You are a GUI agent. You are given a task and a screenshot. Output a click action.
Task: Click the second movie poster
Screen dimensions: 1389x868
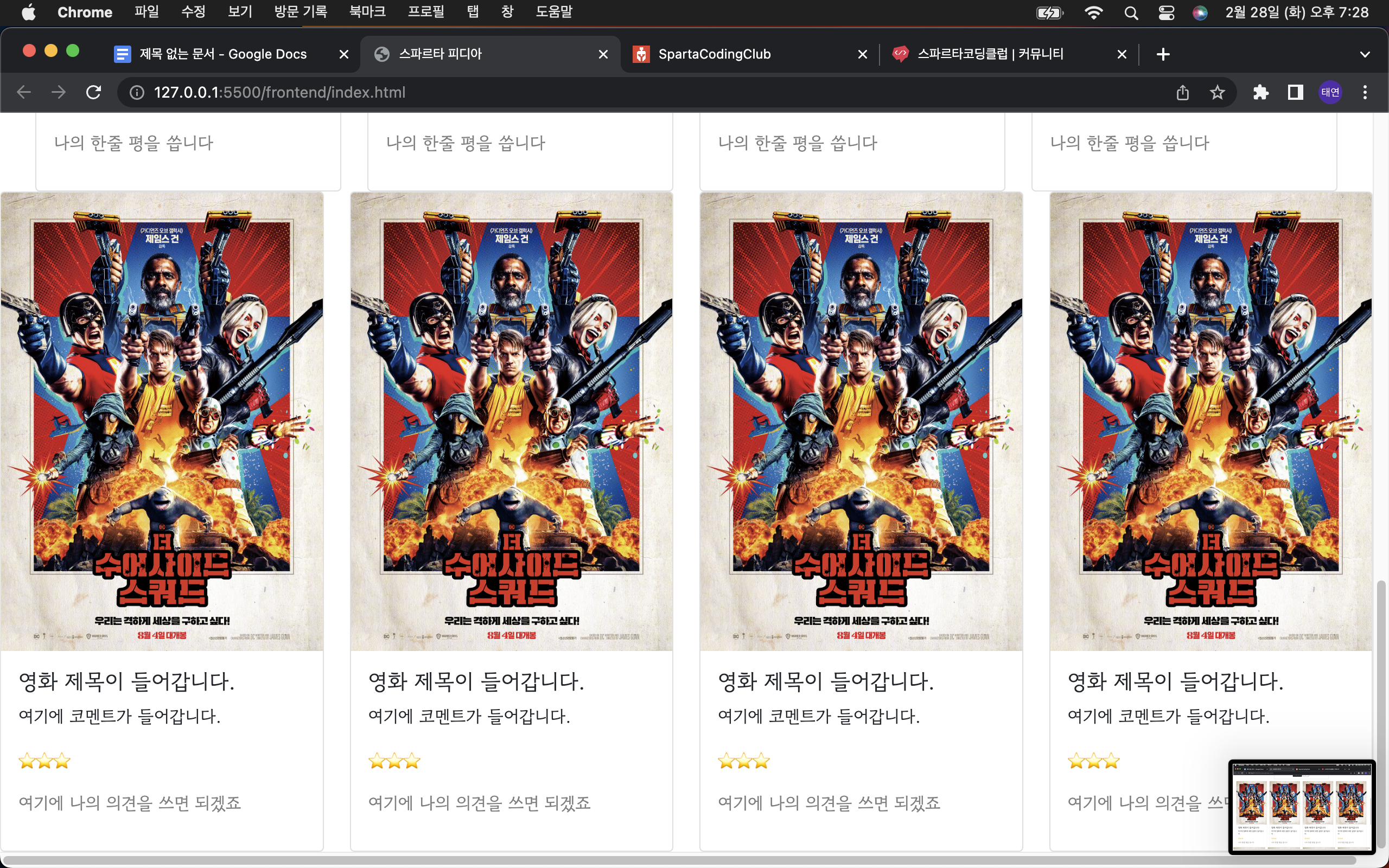tap(512, 422)
